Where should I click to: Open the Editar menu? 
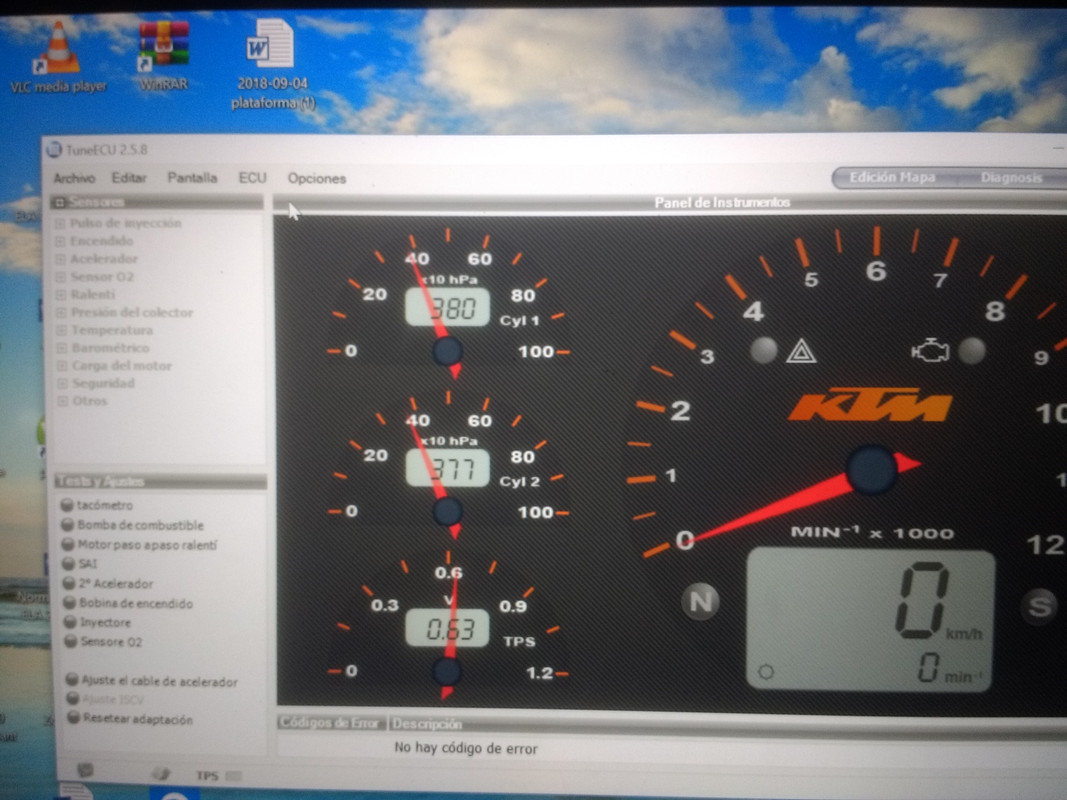tap(129, 178)
